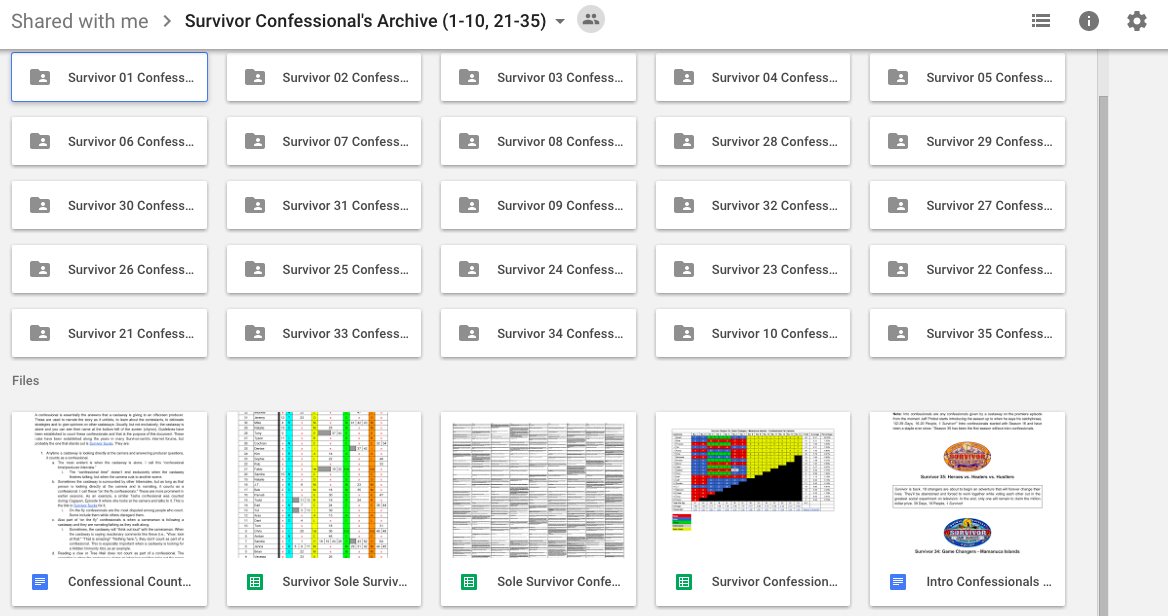Click folder icon of Survivor 26 Confess...

[x=40, y=269]
